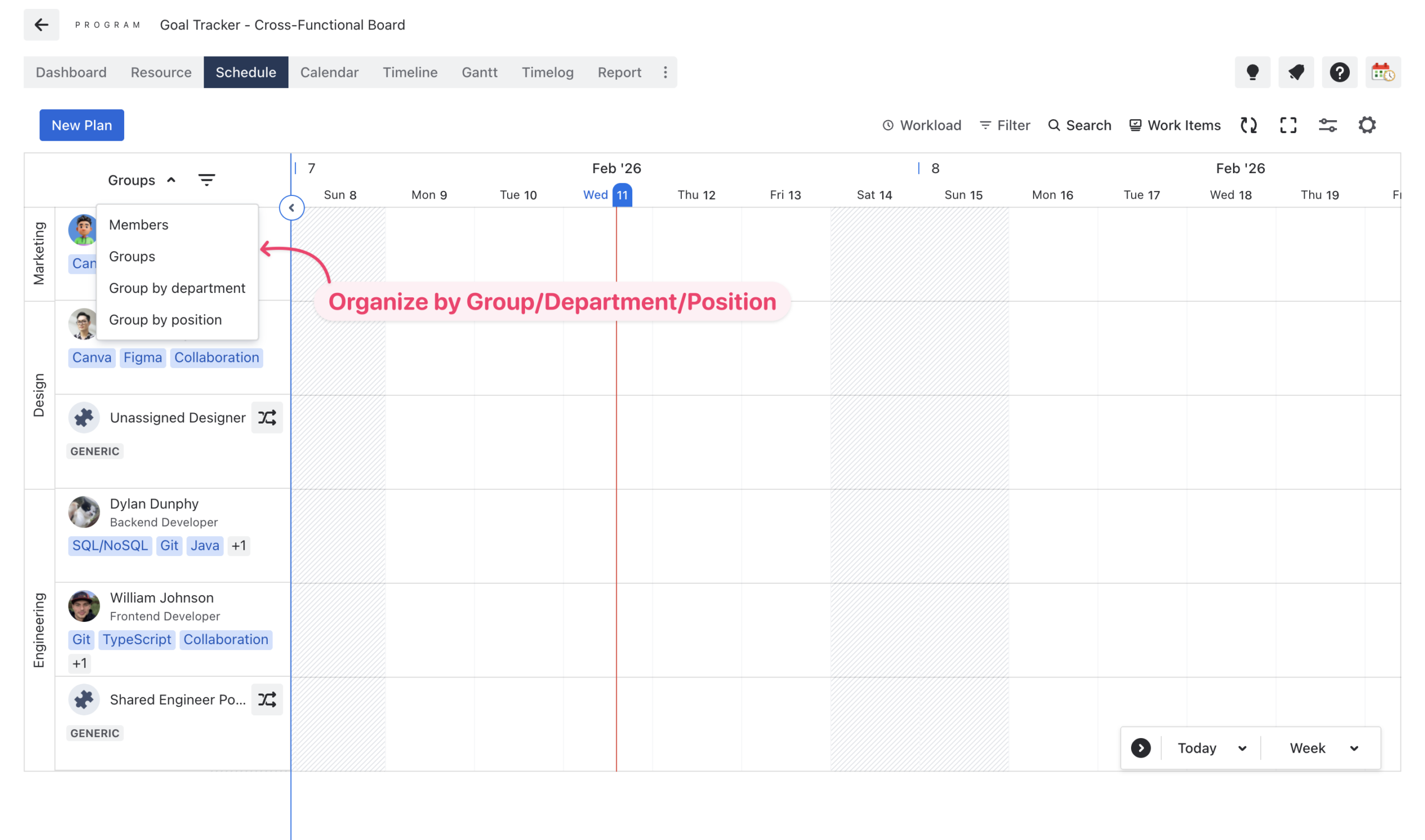The image size is (1425, 840).
Task: Expand the Groups dropdown
Action: coord(141,180)
